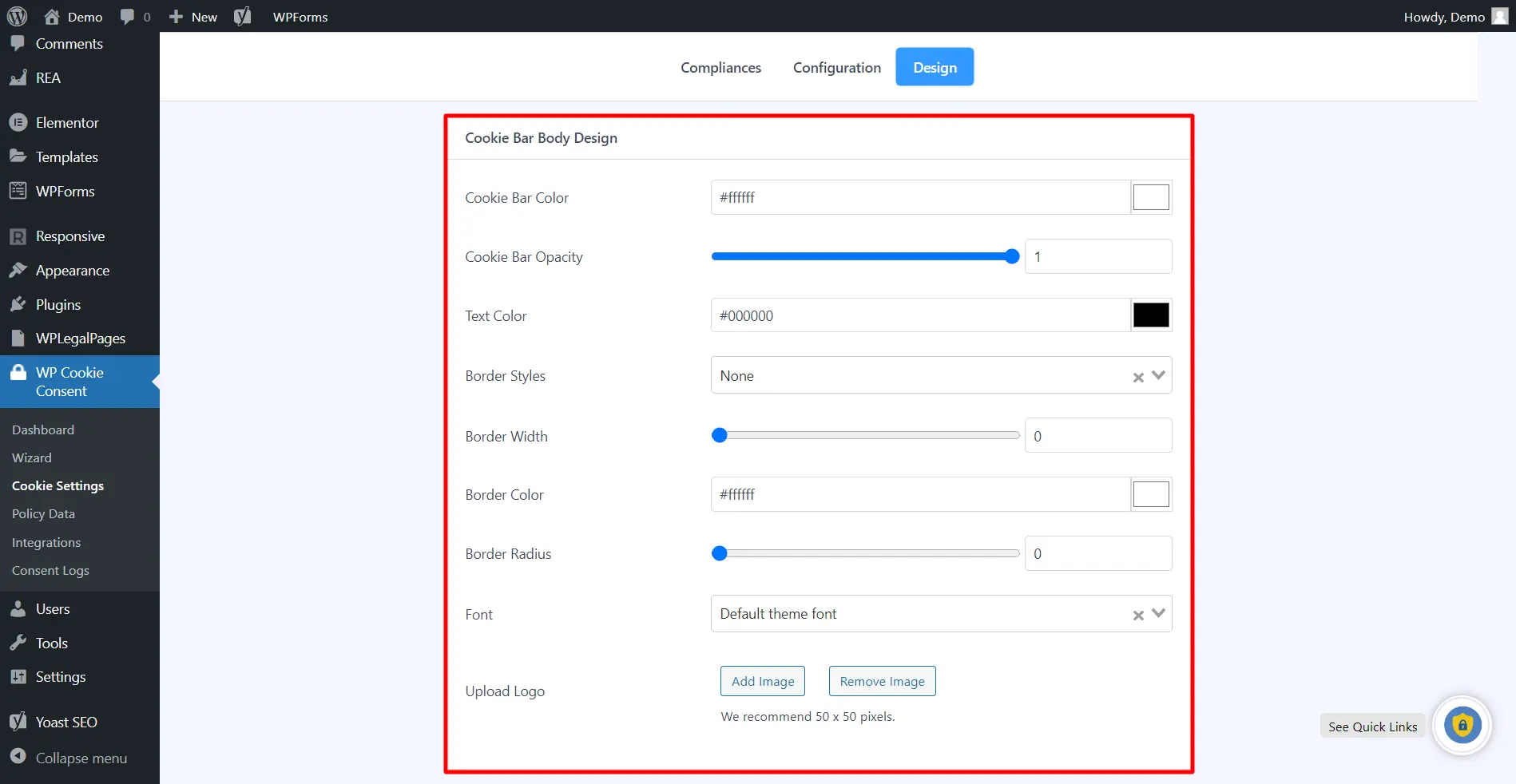Open the Users menu icon
The height and width of the screenshot is (784, 1516).
tap(18, 609)
